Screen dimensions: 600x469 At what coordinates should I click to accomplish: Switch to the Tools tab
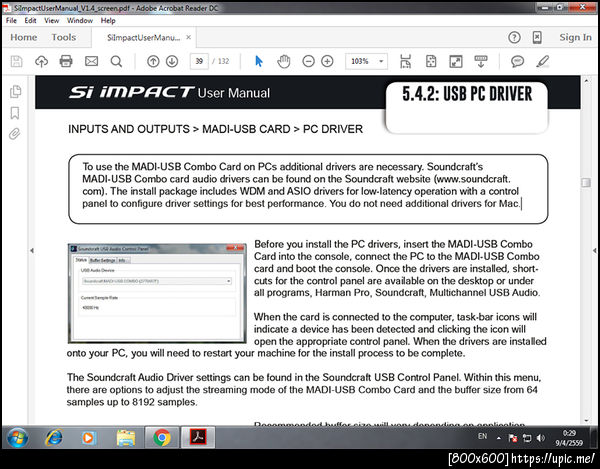(x=64, y=37)
